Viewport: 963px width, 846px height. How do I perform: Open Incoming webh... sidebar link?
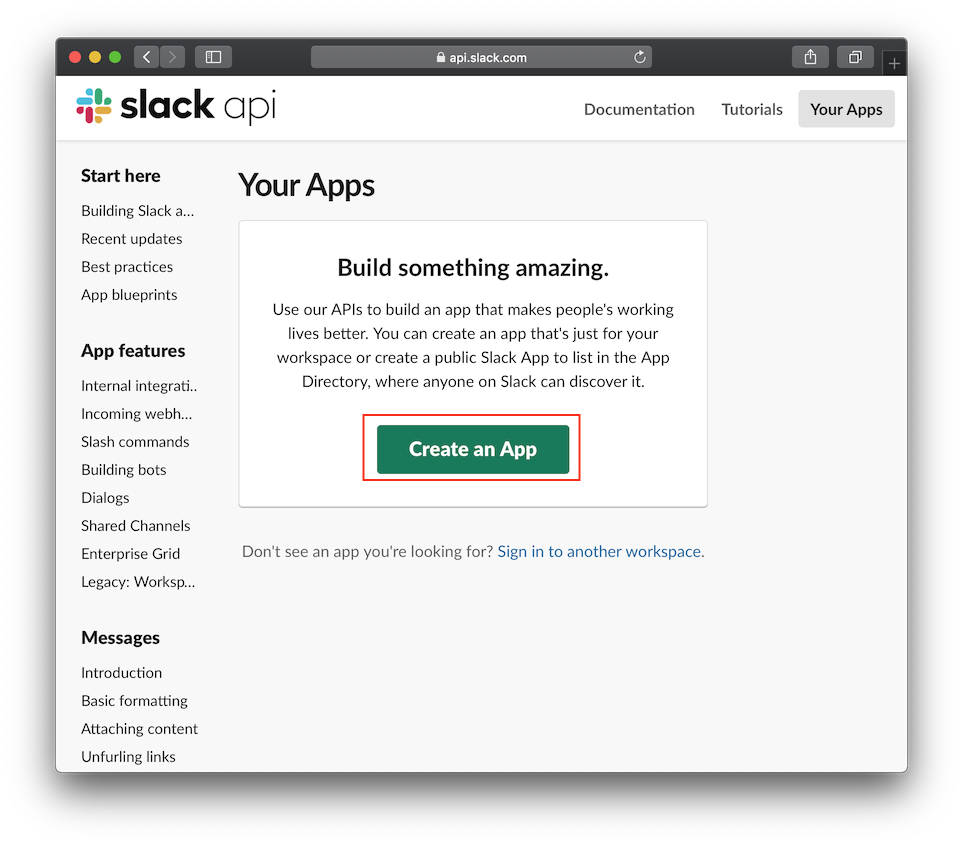(136, 414)
